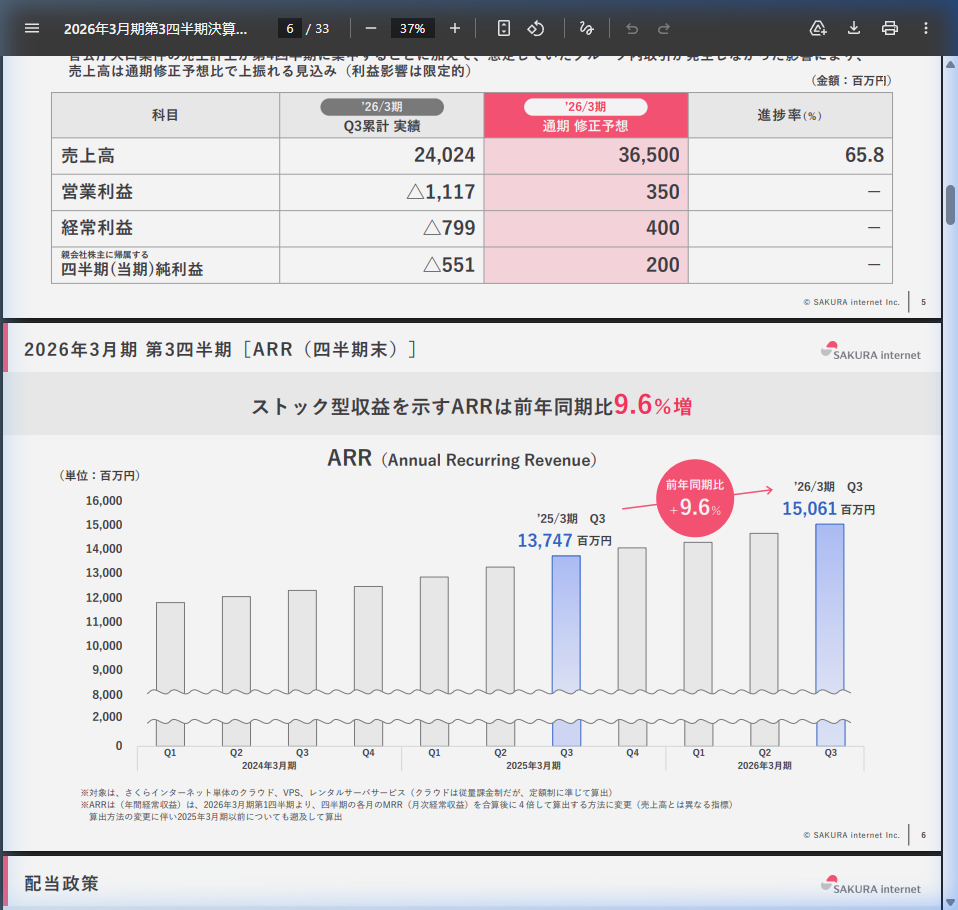958x910 pixels.
Task: Rotate the document counterclockwise
Action: coord(535,28)
